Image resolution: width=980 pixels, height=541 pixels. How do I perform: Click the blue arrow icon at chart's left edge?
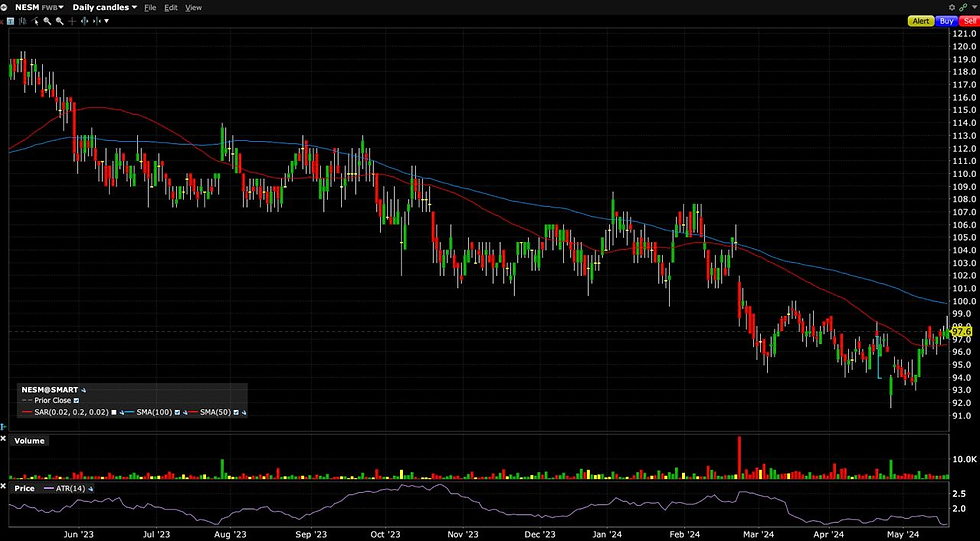[x=2, y=427]
